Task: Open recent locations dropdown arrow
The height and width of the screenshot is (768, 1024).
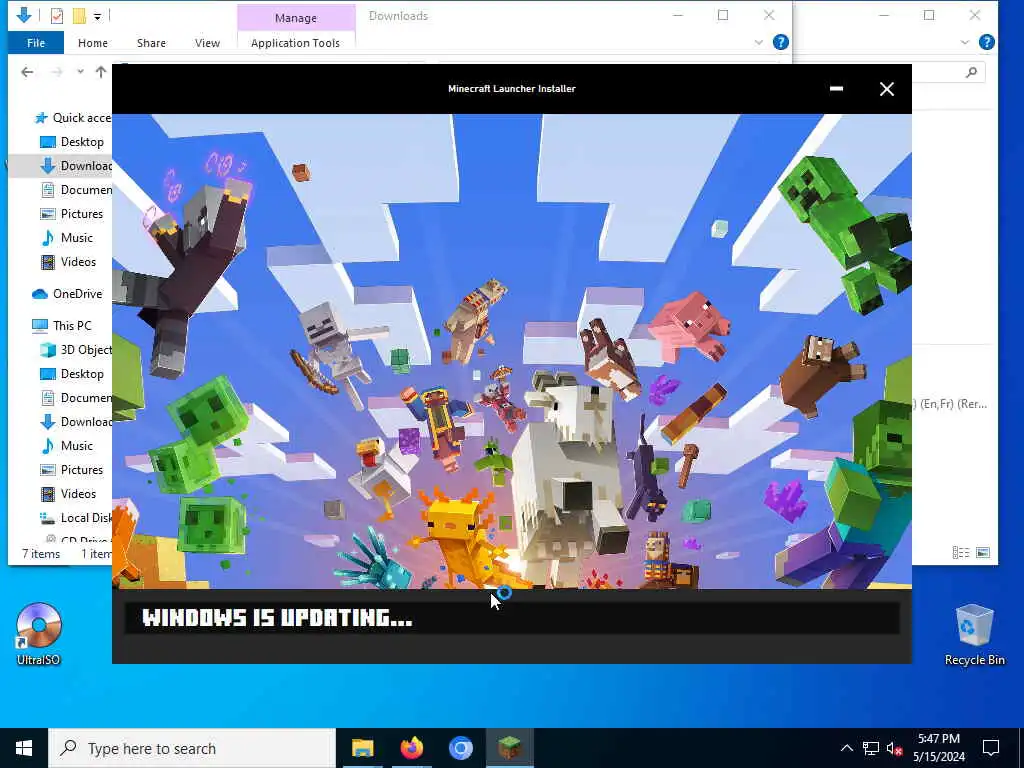Action: 80,72
